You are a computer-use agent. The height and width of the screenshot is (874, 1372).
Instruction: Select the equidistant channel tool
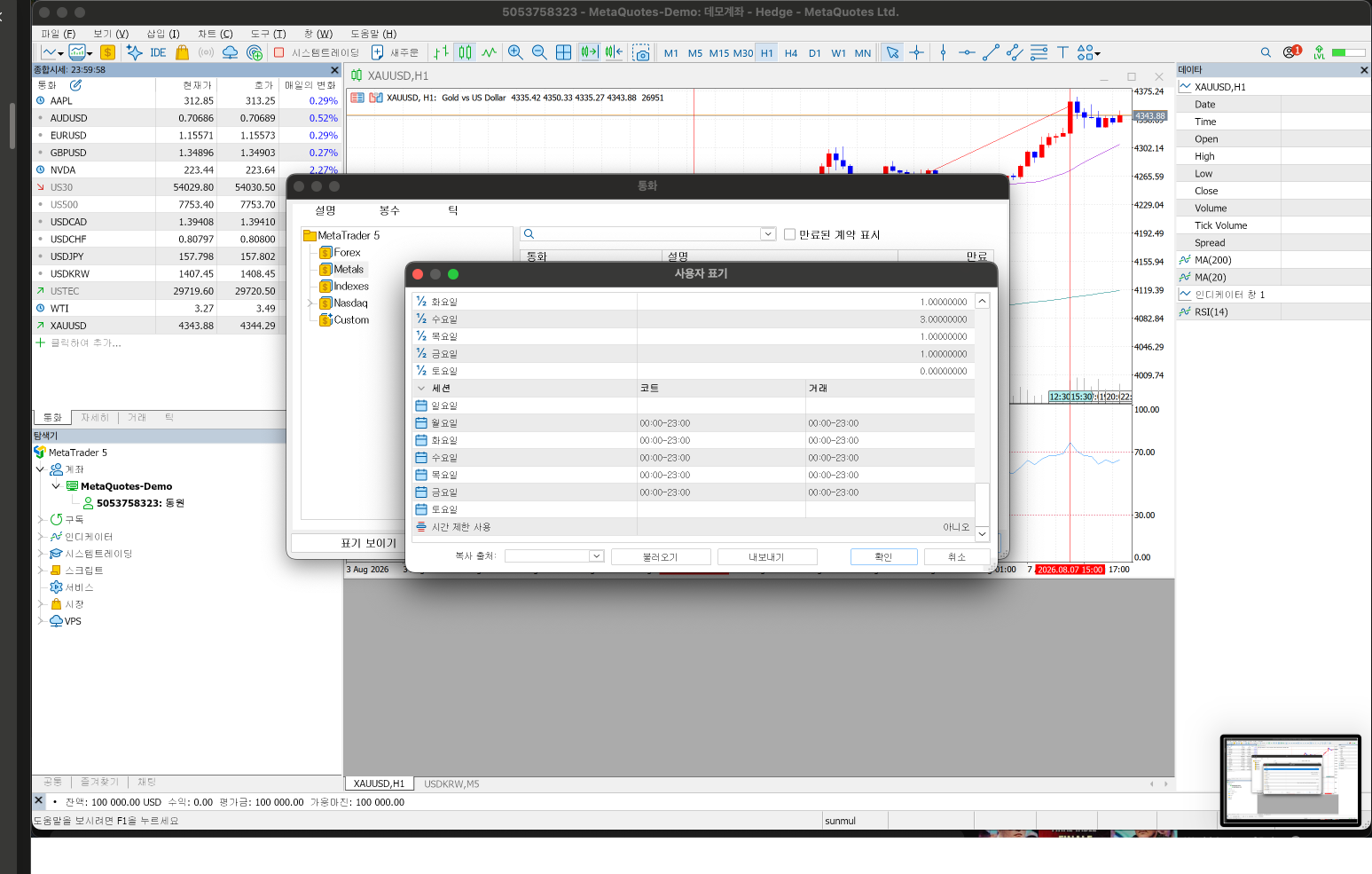coord(1015,52)
